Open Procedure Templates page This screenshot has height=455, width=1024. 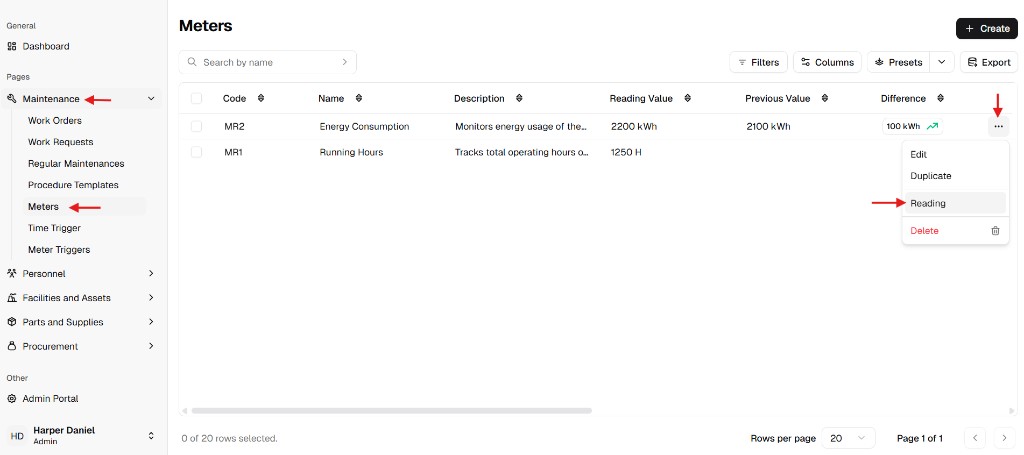[x=73, y=185]
